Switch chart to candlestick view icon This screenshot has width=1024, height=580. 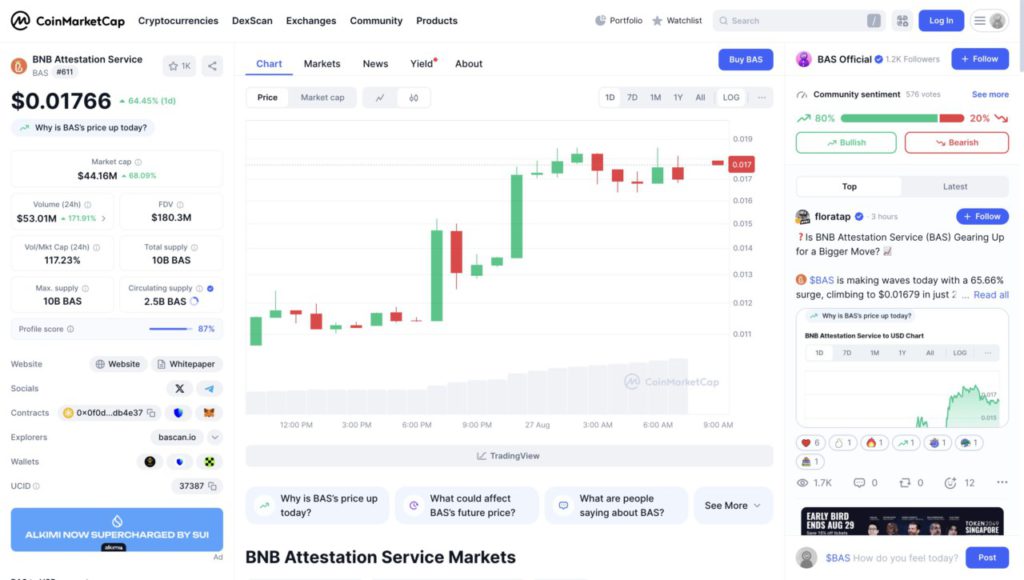[x=413, y=97]
